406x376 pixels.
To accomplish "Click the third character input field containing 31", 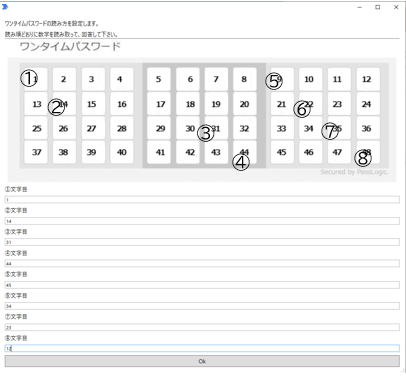I will point(202,242).
